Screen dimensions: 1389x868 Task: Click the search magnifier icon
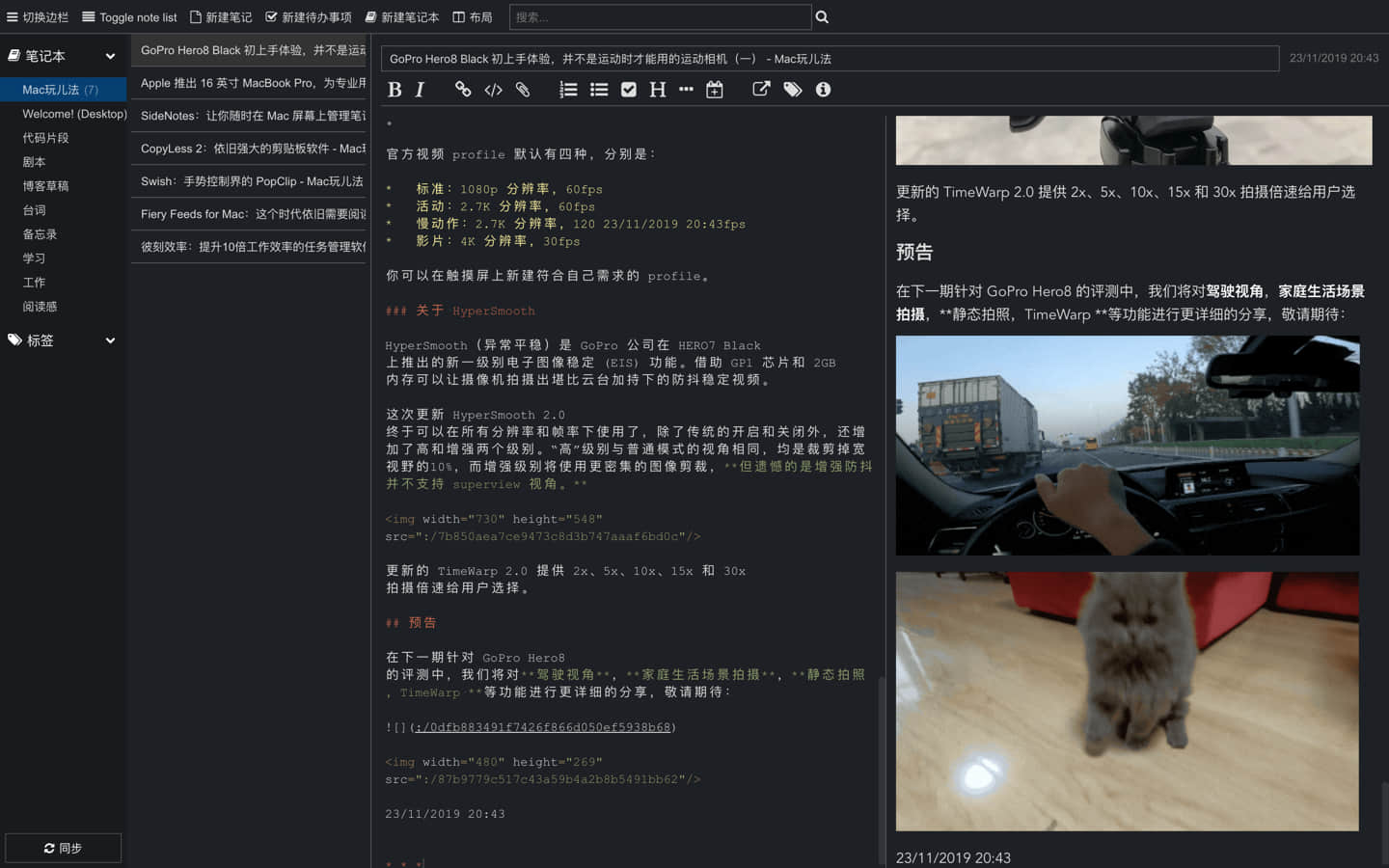click(822, 17)
